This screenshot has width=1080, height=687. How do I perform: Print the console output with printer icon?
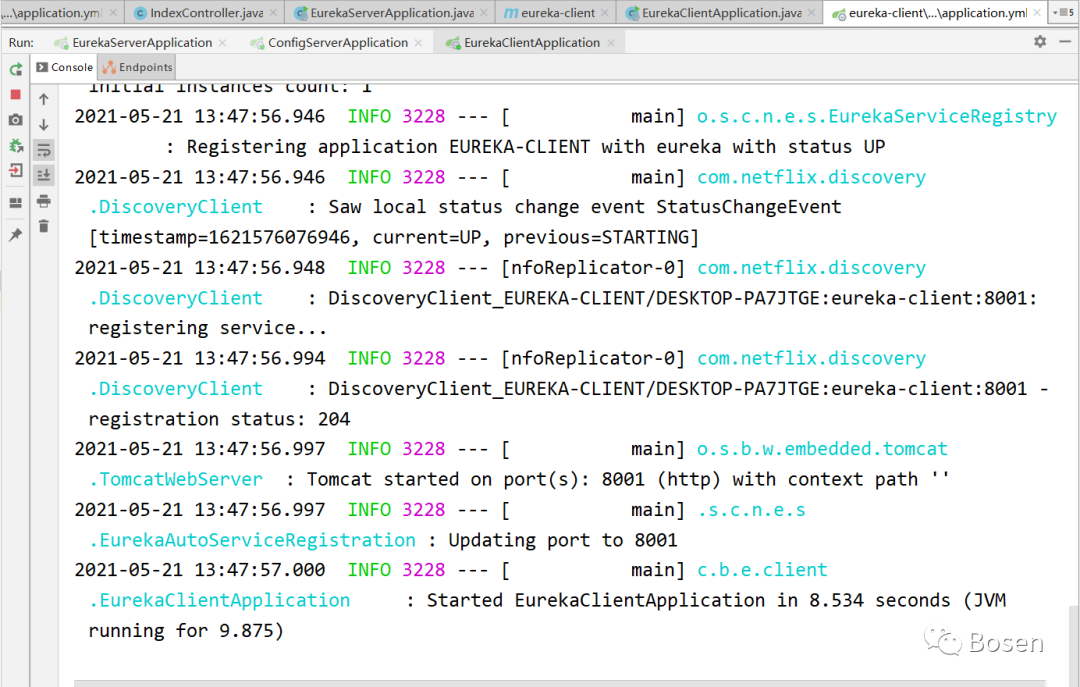coord(43,201)
